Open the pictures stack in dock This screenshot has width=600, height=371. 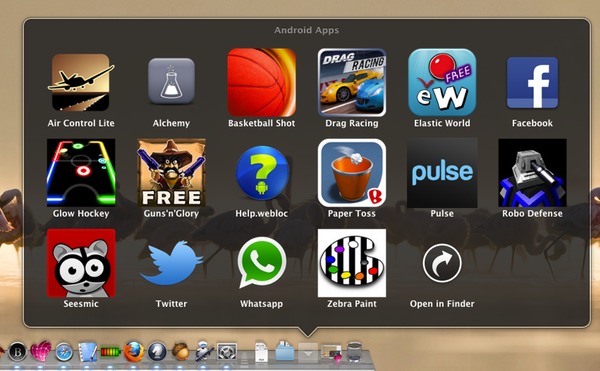click(331, 352)
